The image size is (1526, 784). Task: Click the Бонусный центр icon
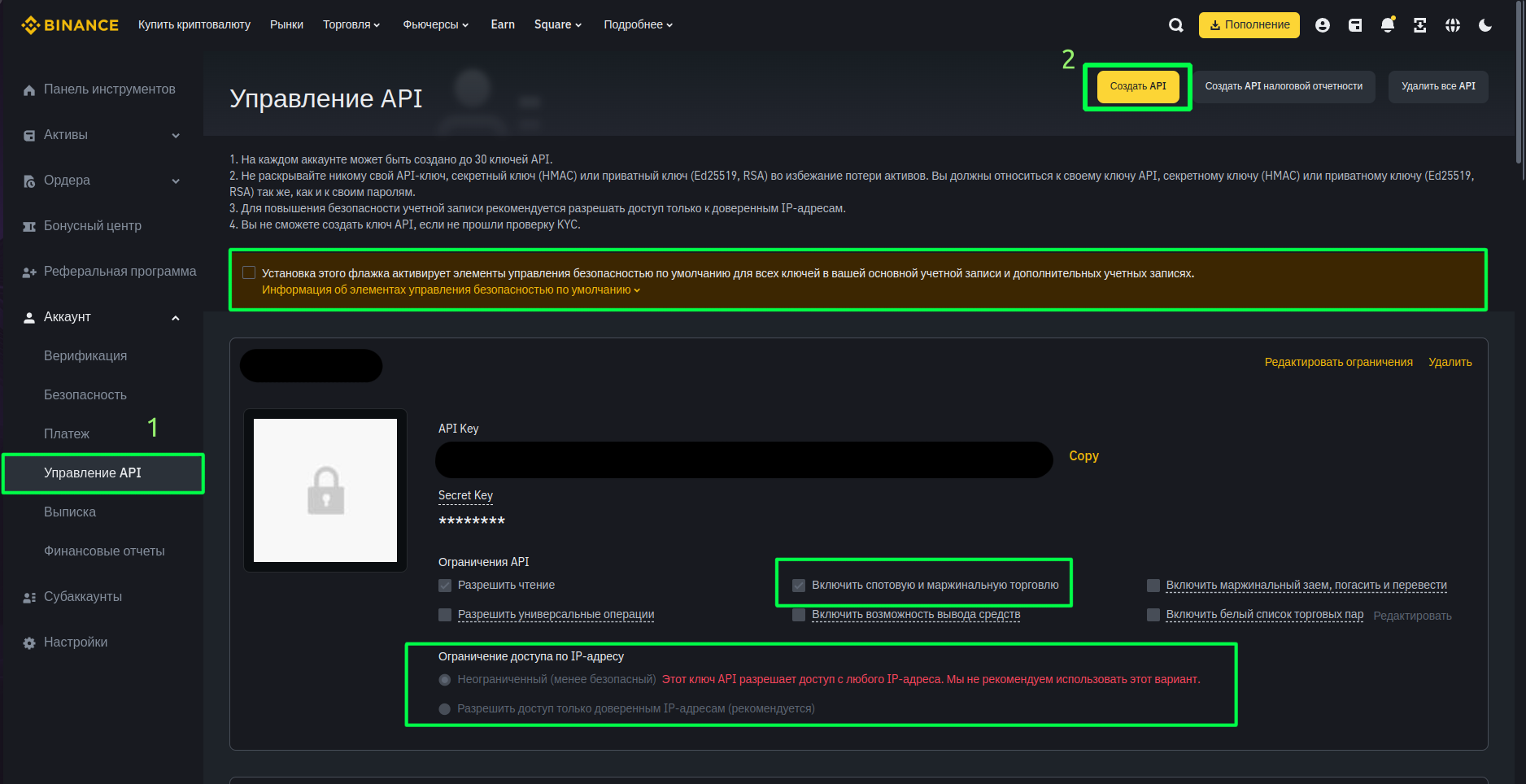point(29,227)
